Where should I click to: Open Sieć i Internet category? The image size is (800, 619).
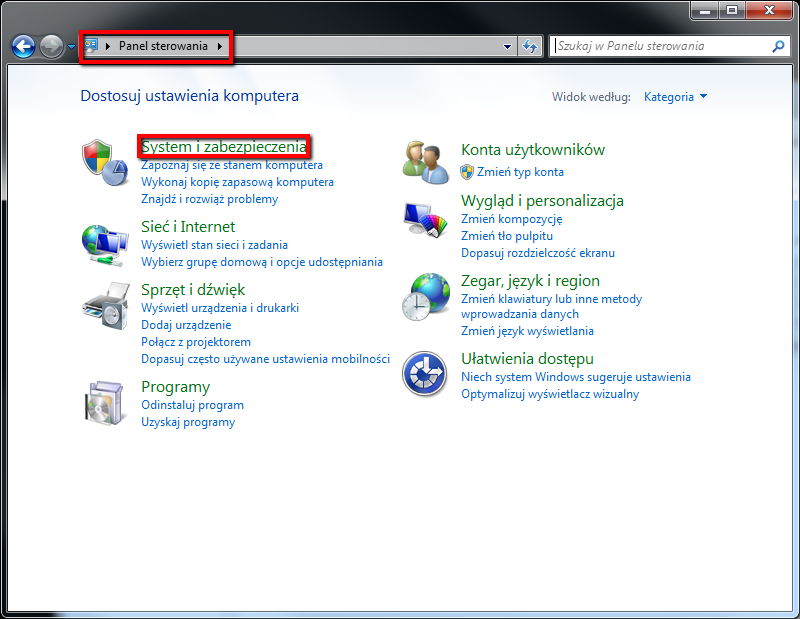188,227
